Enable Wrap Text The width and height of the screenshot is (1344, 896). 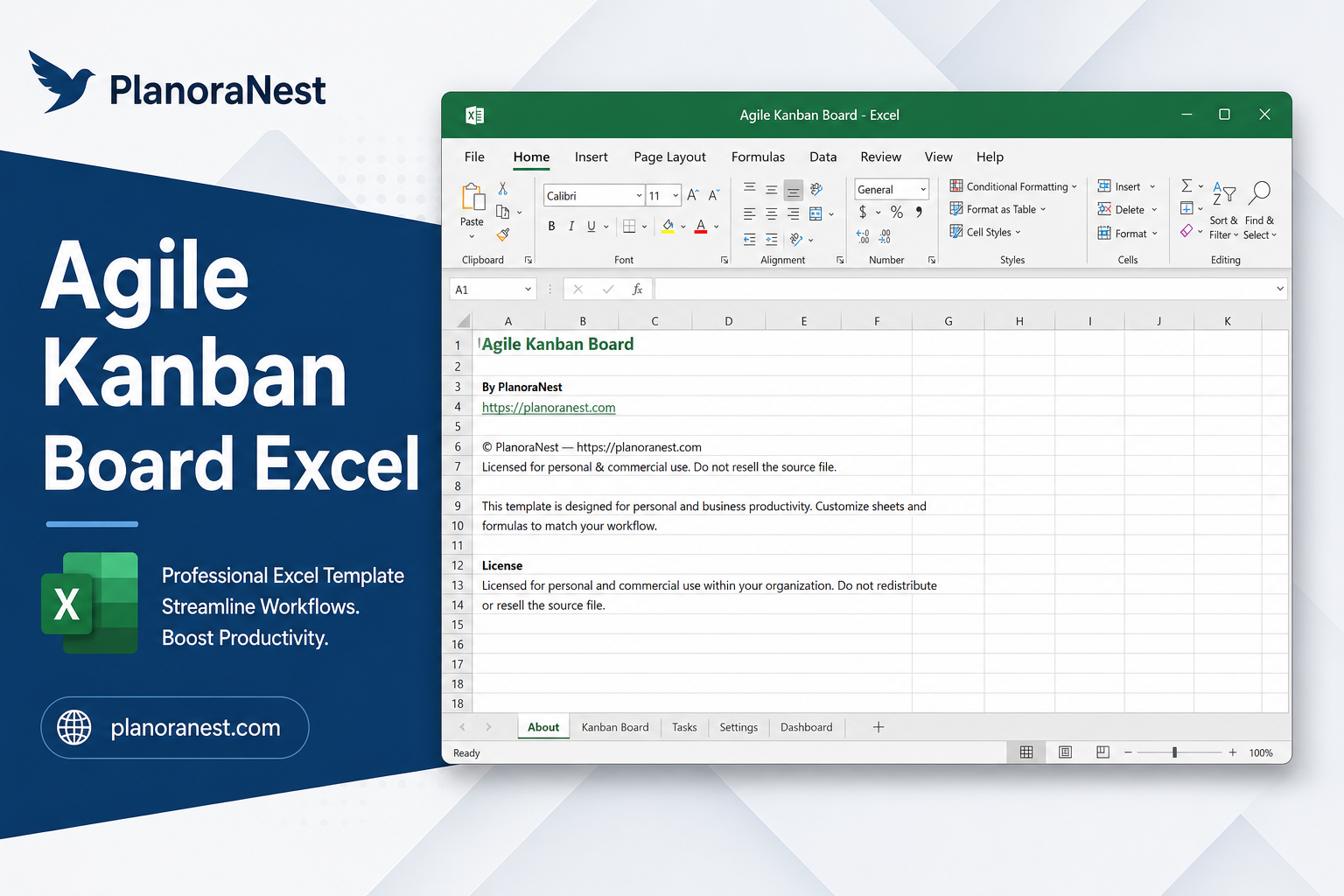[816, 189]
